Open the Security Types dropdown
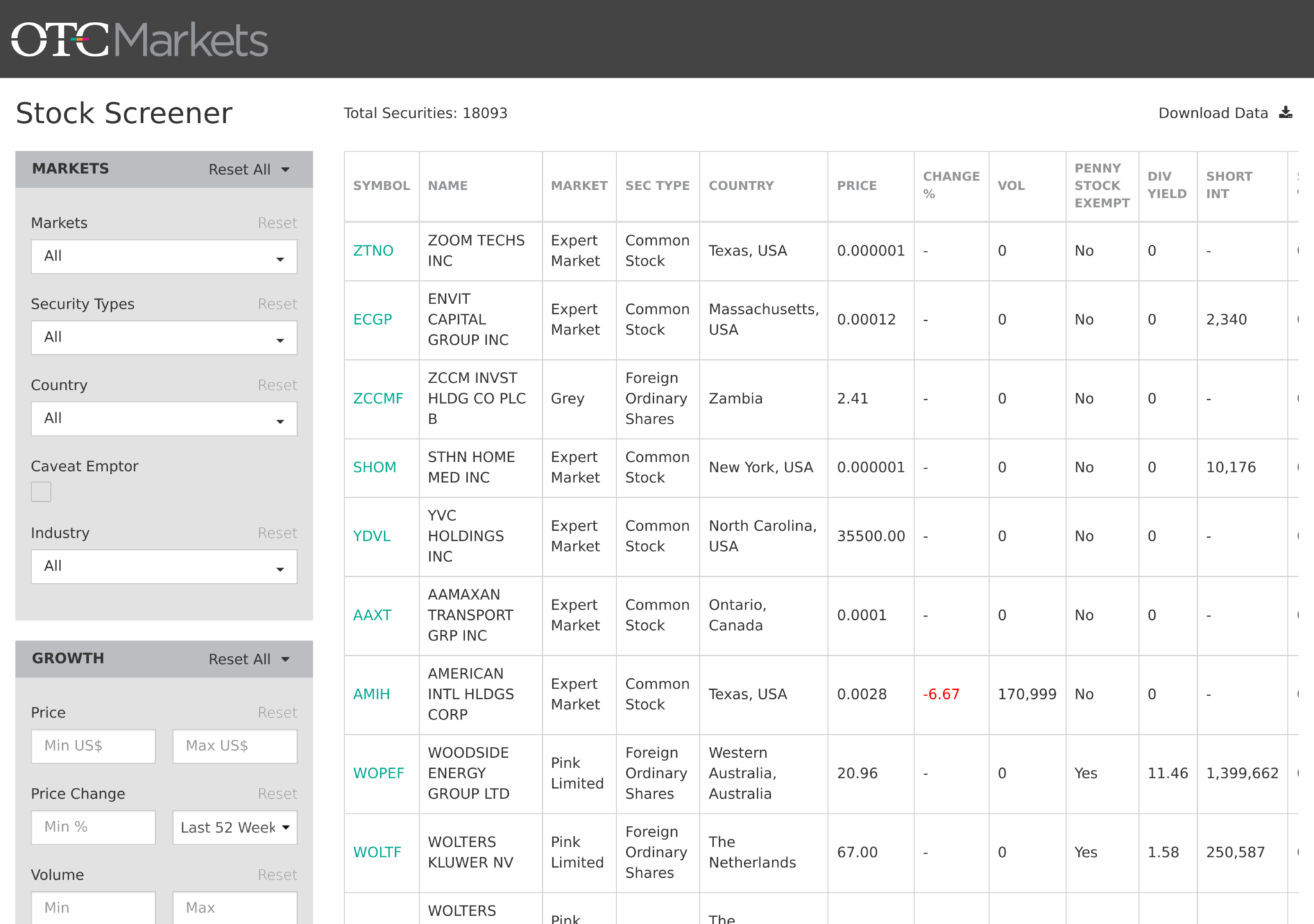 coord(164,338)
